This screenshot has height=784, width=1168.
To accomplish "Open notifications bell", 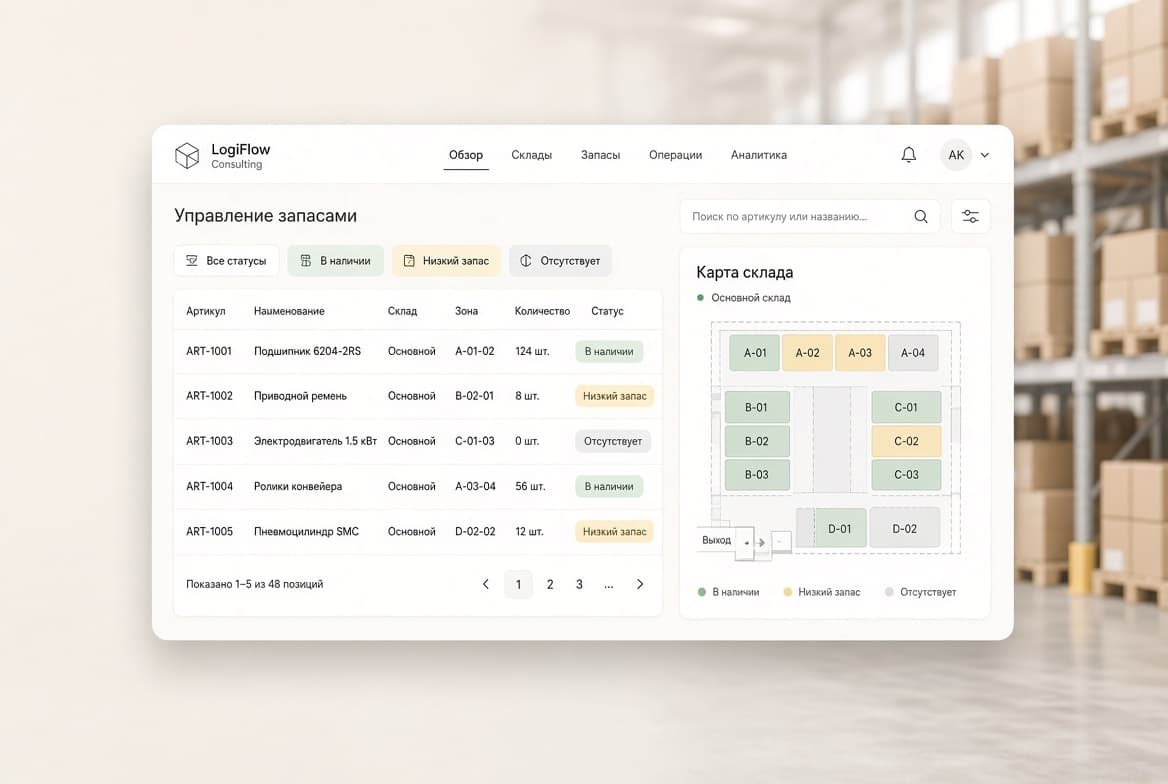I will coord(909,155).
